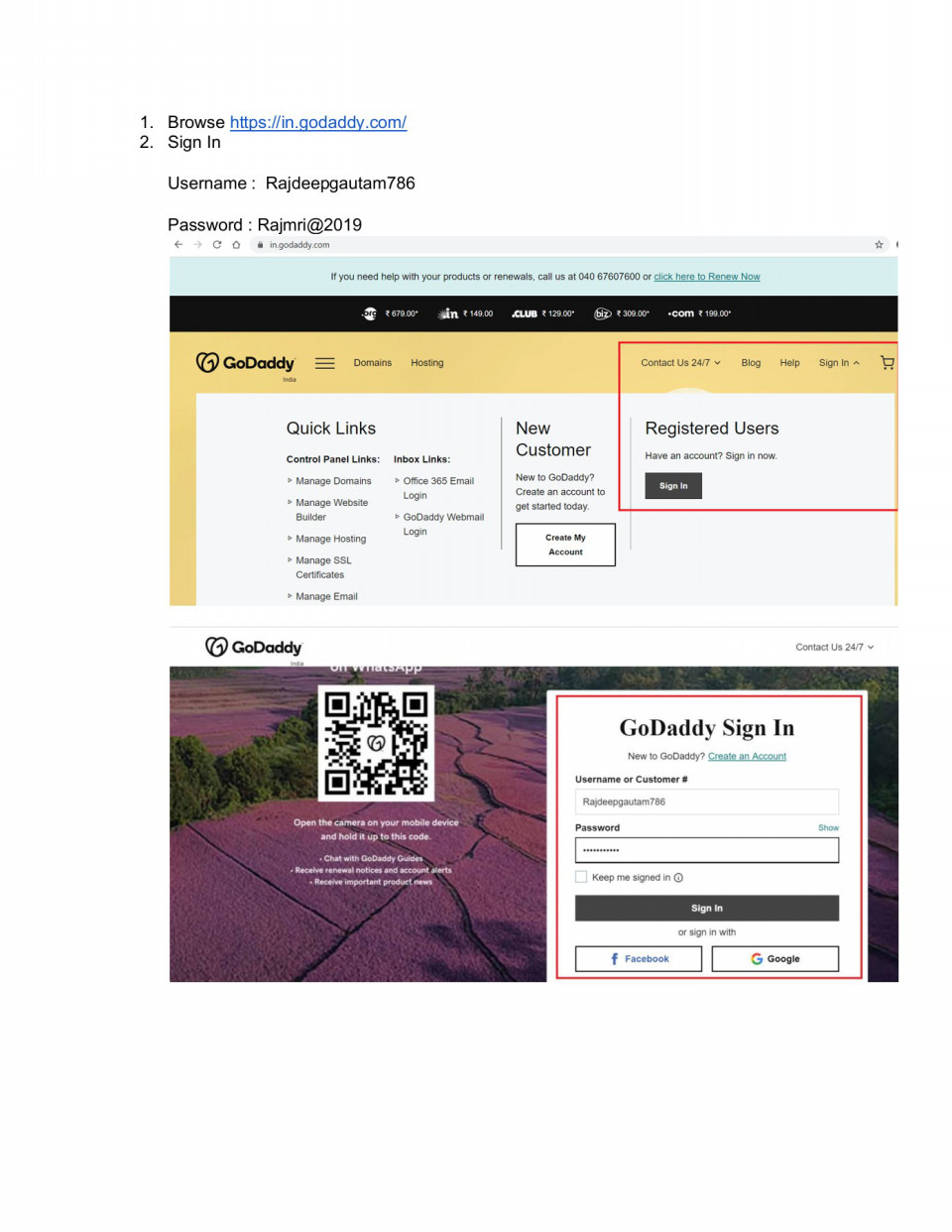Open Manage Email quick link

(x=326, y=596)
